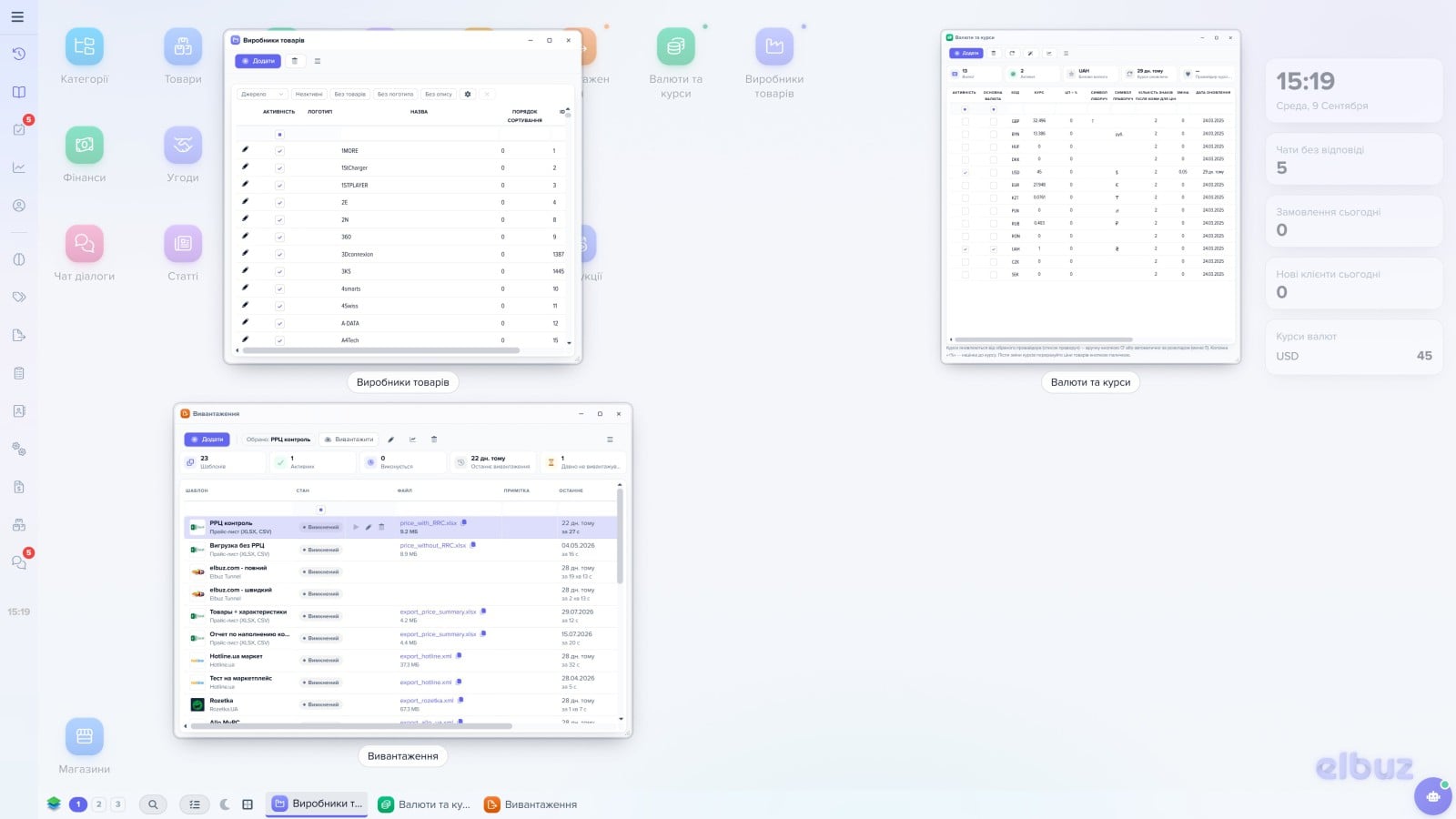The width and height of the screenshot is (1456, 819).
Task: Expand the Джерело filter dropdown
Action: (262, 94)
